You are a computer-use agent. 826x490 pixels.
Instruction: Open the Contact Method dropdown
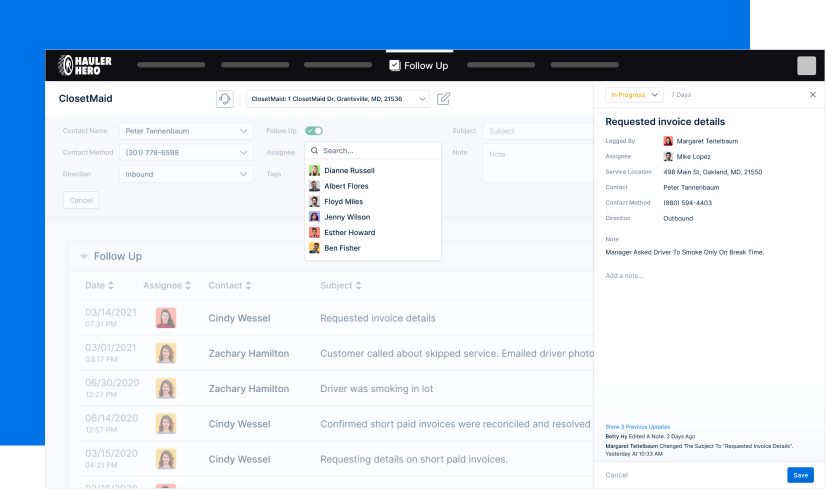tap(186, 152)
